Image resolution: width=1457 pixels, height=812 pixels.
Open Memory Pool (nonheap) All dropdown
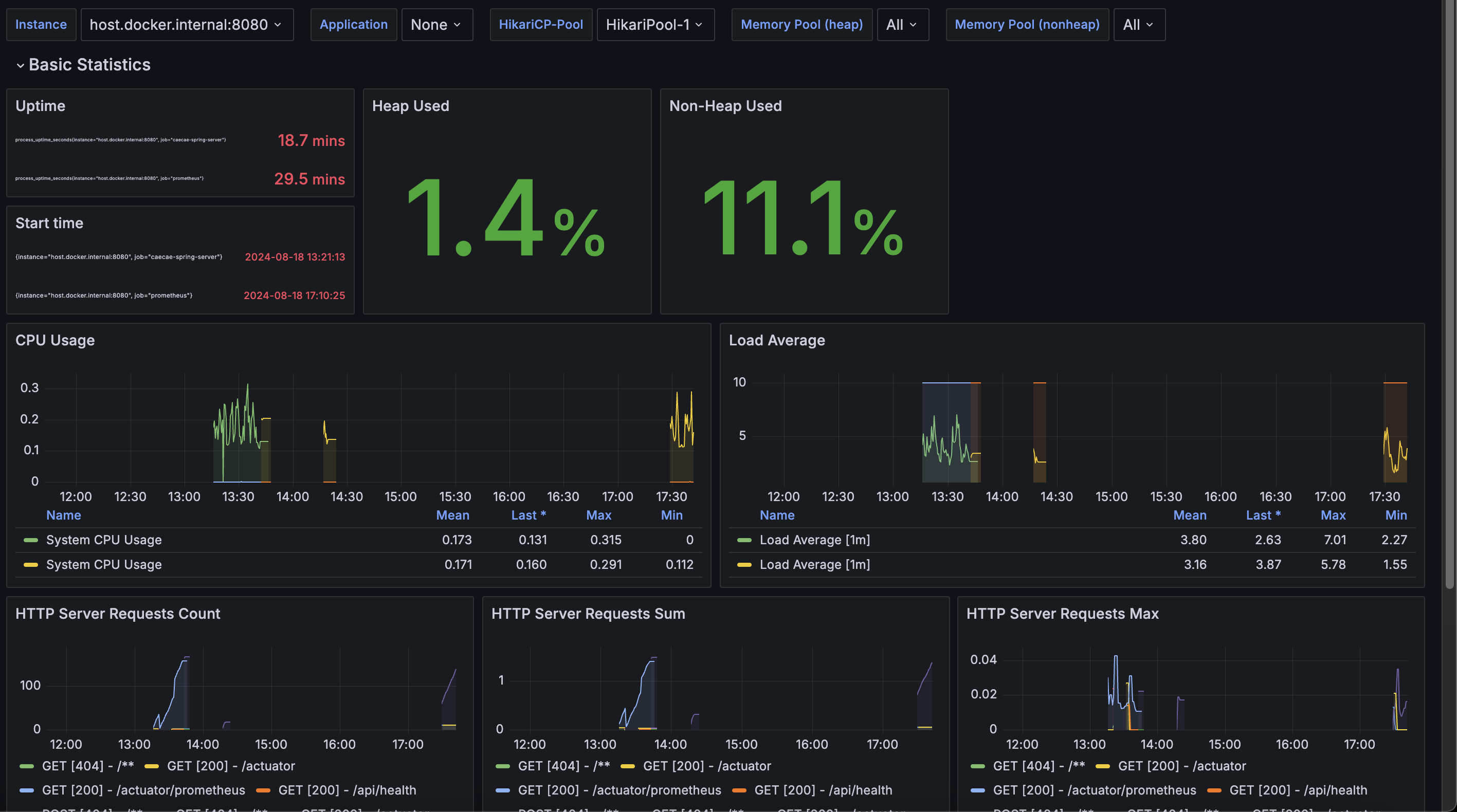point(1139,25)
